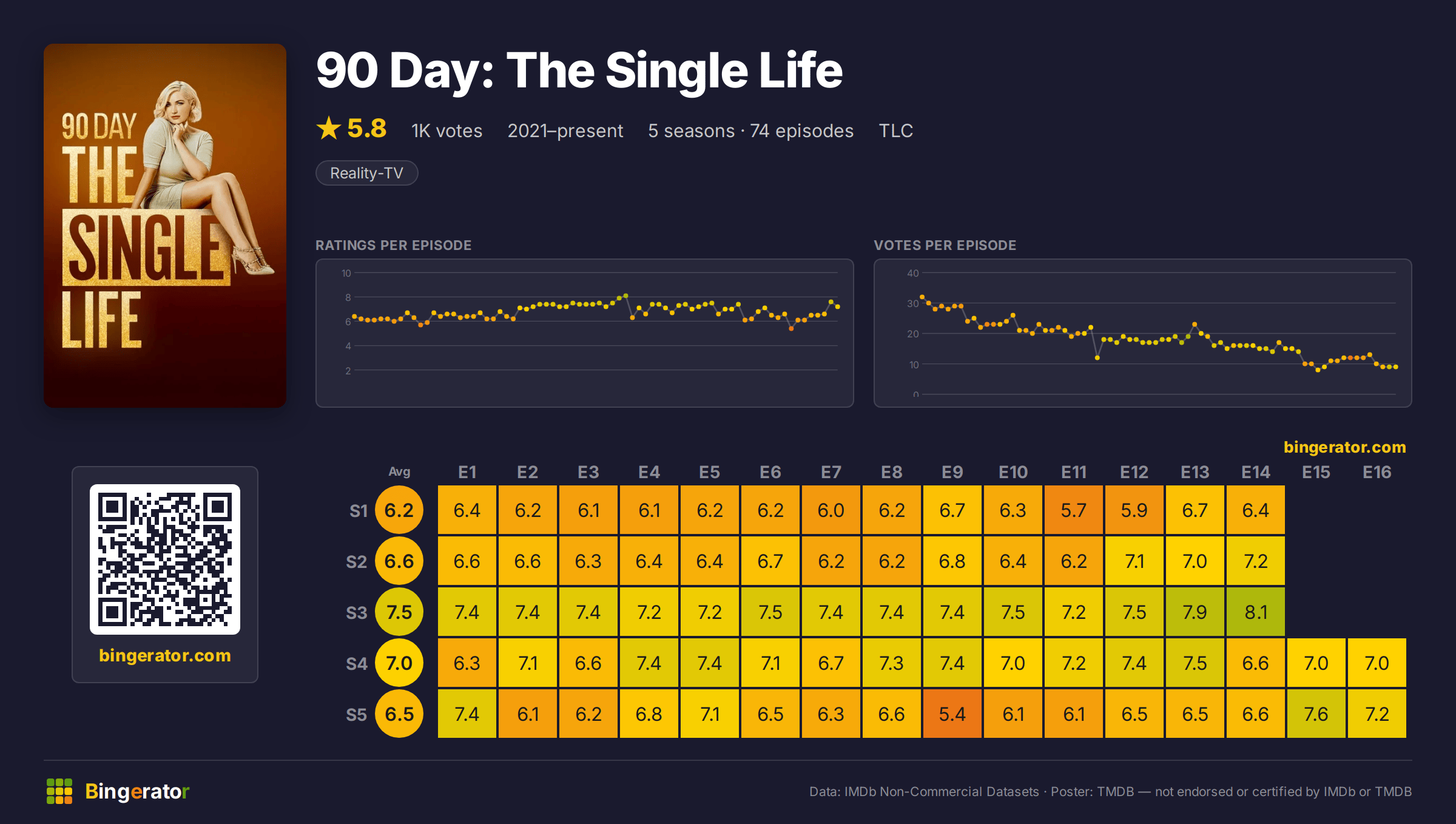Click the QR code image
This screenshot has width=1456, height=824.
click(x=165, y=559)
